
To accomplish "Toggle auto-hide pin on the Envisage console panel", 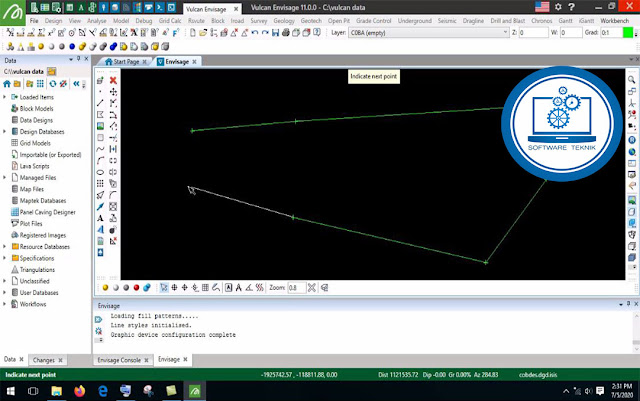I will pyautogui.click(x=629, y=304).
